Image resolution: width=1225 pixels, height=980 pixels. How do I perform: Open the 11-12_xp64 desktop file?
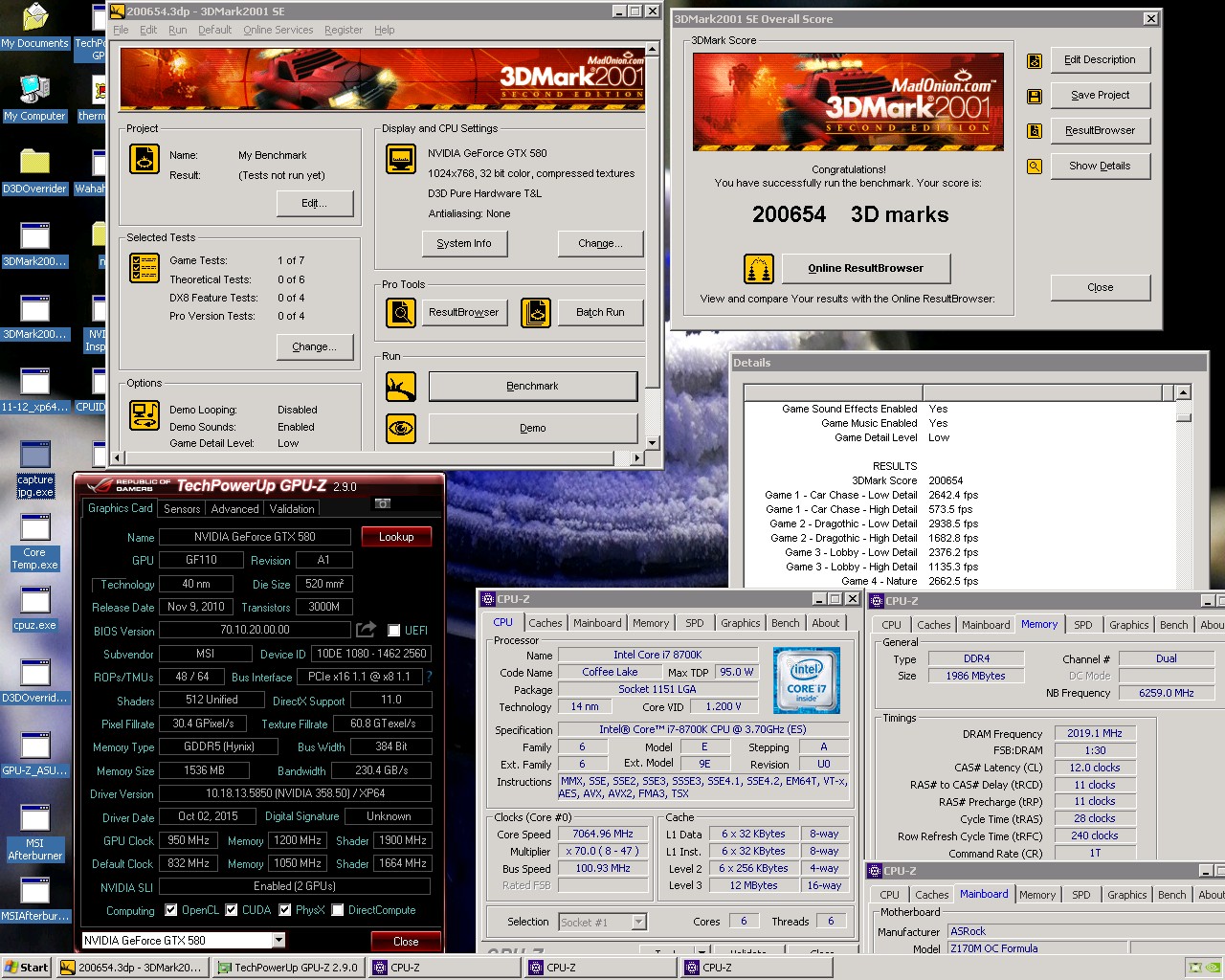click(x=34, y=390)
